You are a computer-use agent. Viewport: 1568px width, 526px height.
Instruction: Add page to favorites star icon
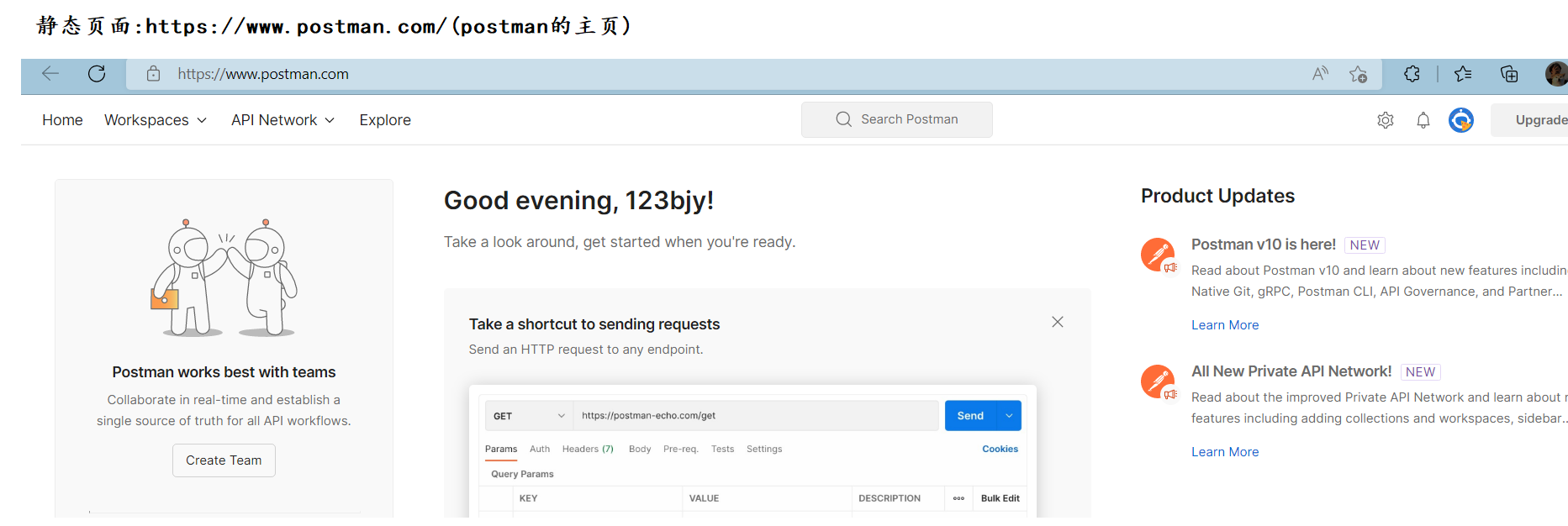[x=1358, y=74]
